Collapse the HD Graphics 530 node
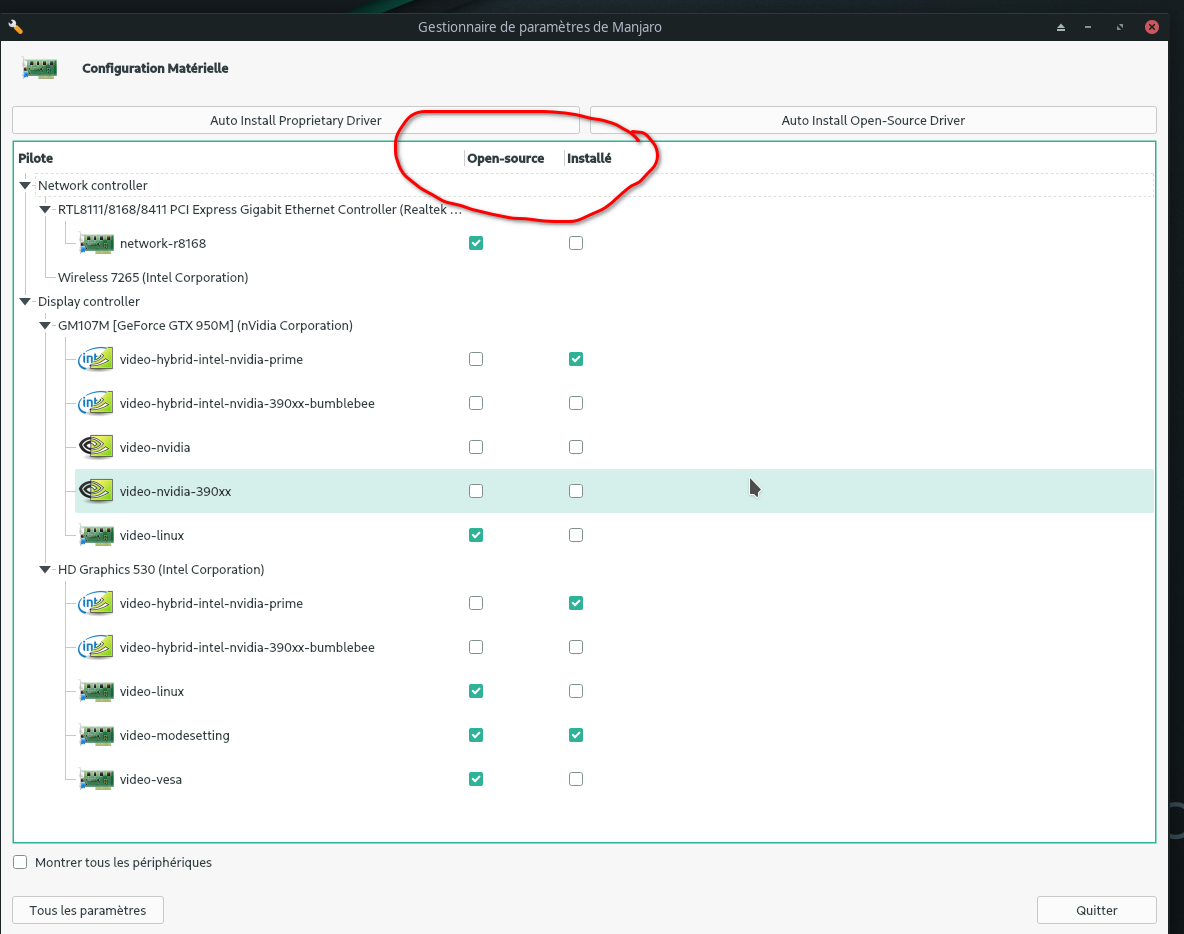 click(45, 570)
